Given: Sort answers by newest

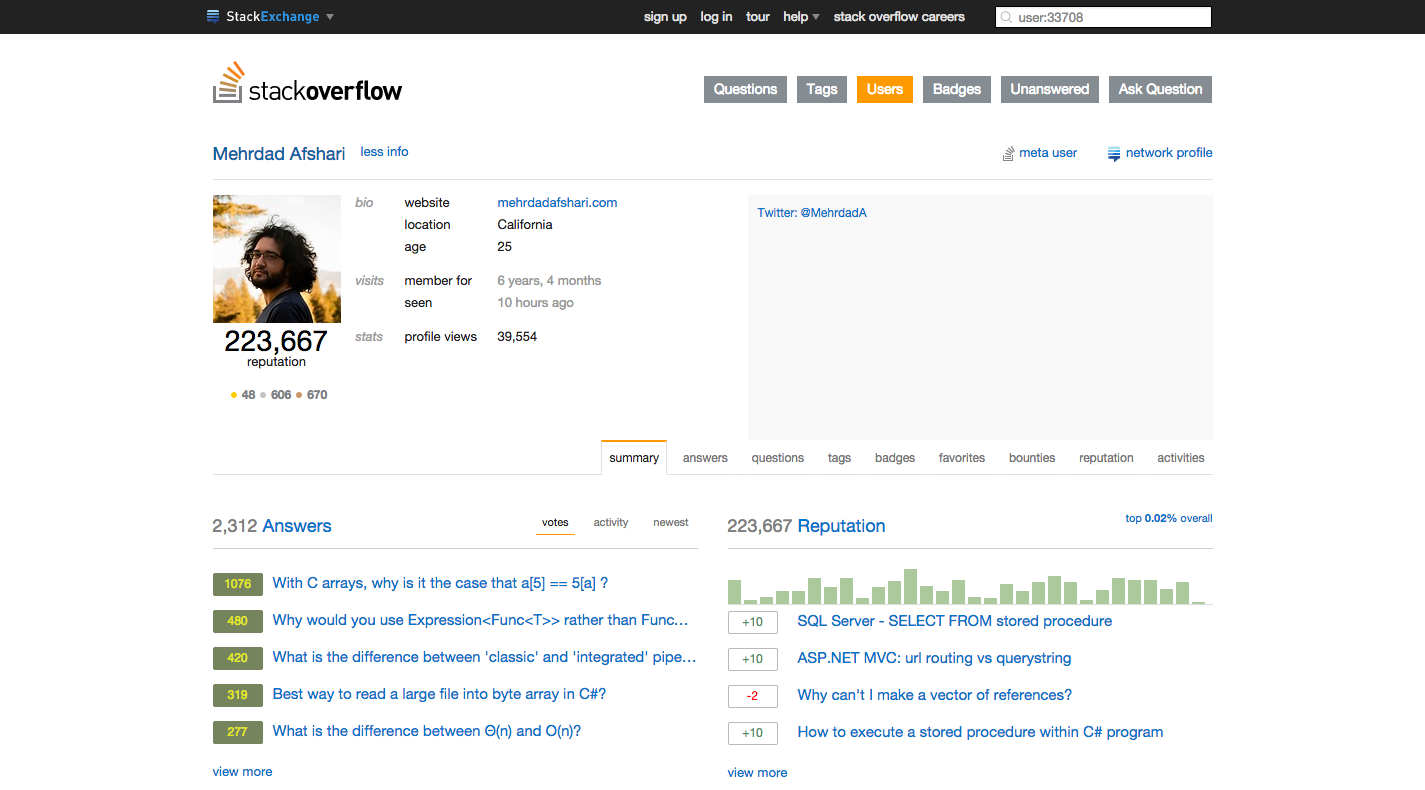Looking at the screenshot, I should click(671, 522).
